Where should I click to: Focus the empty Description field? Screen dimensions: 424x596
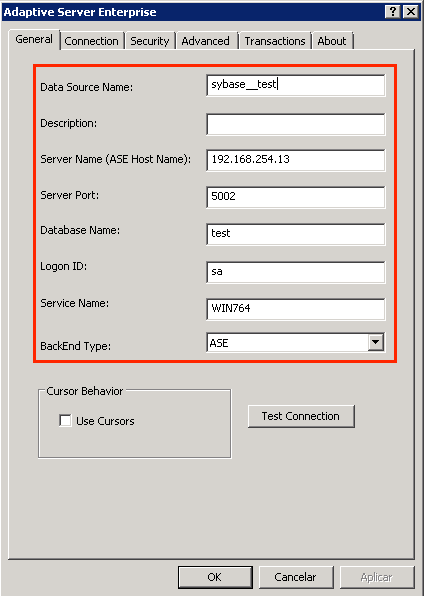tap(295, 124)
